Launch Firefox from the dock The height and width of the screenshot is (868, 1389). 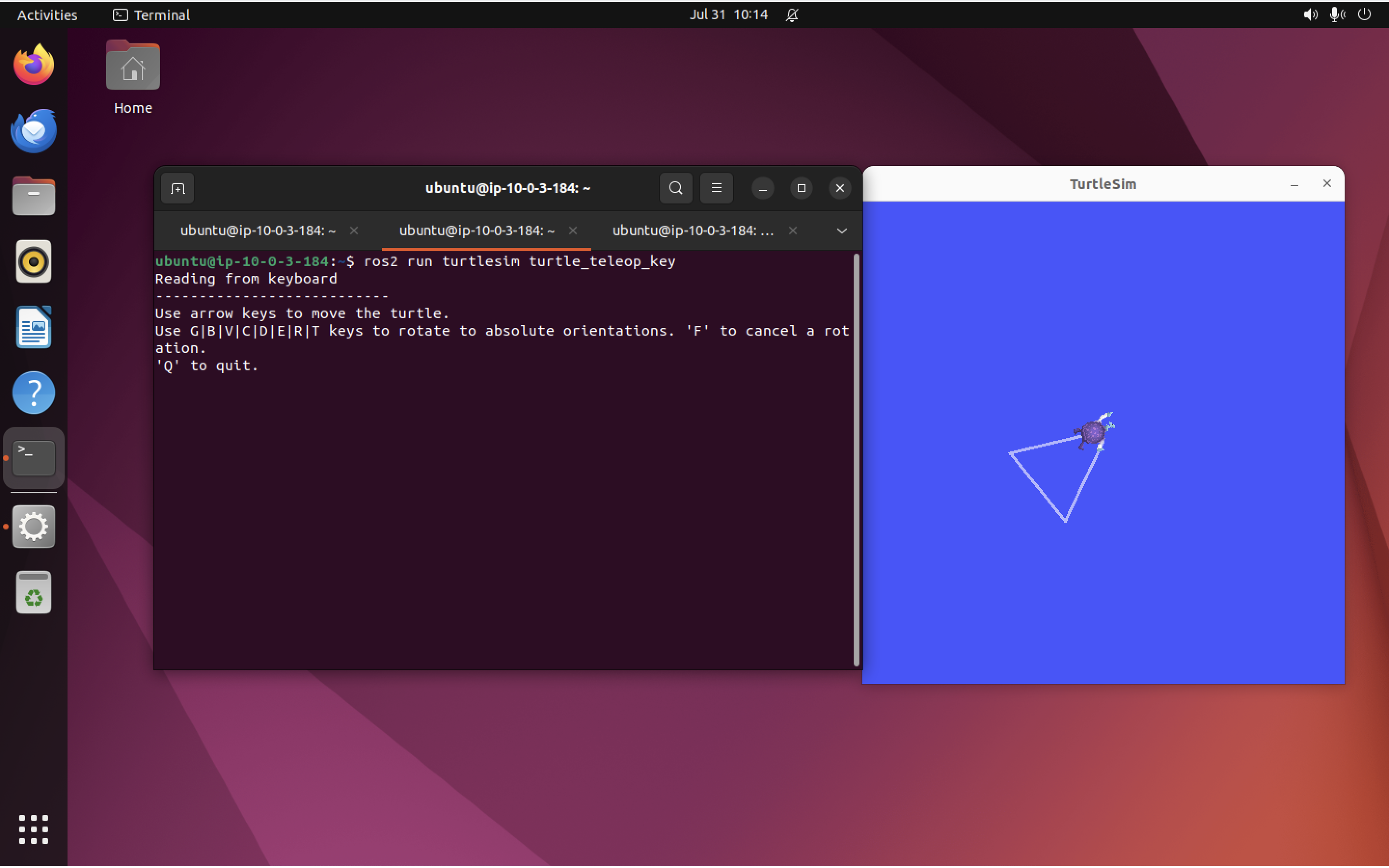coord(33,65)
